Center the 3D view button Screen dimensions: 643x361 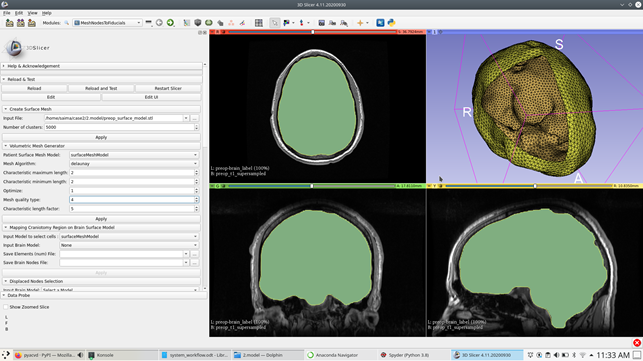440,32
